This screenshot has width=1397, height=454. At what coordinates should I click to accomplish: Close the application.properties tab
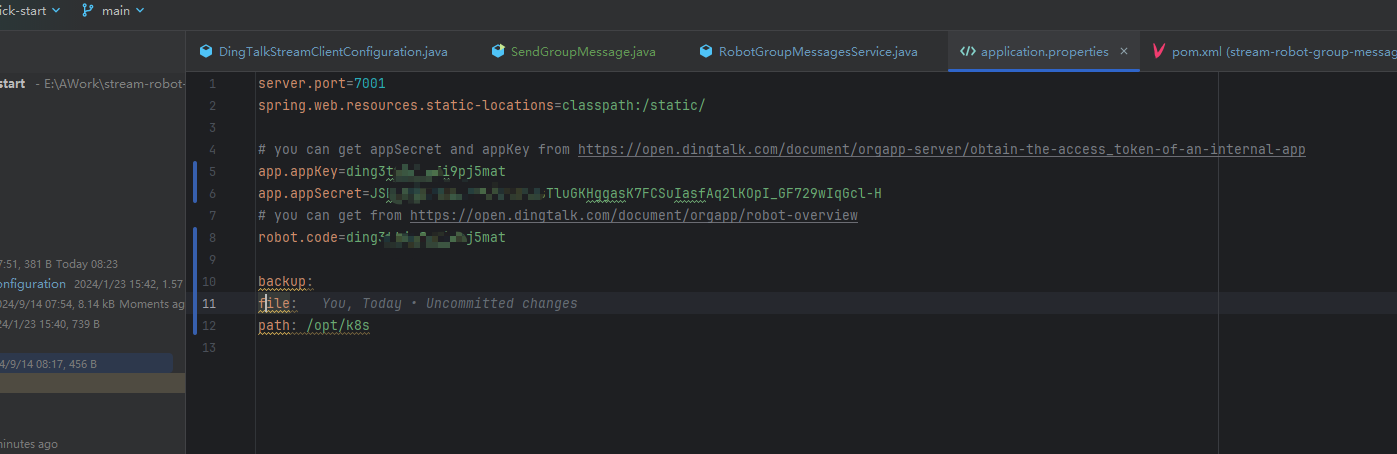point(1124,51)
